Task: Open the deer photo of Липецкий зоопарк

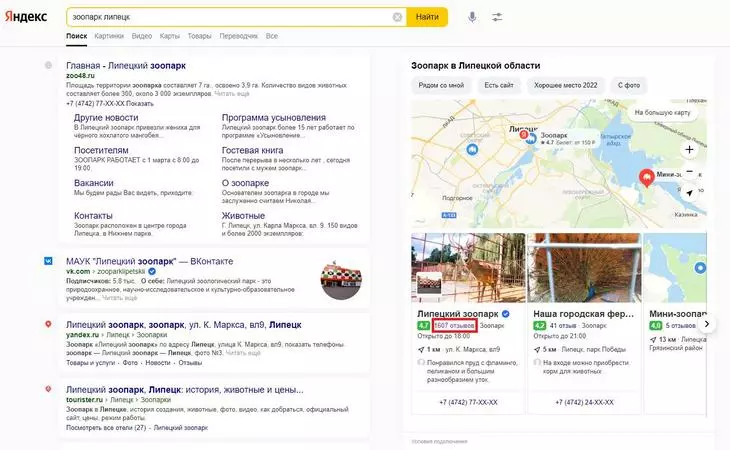Action: point(468,268)
